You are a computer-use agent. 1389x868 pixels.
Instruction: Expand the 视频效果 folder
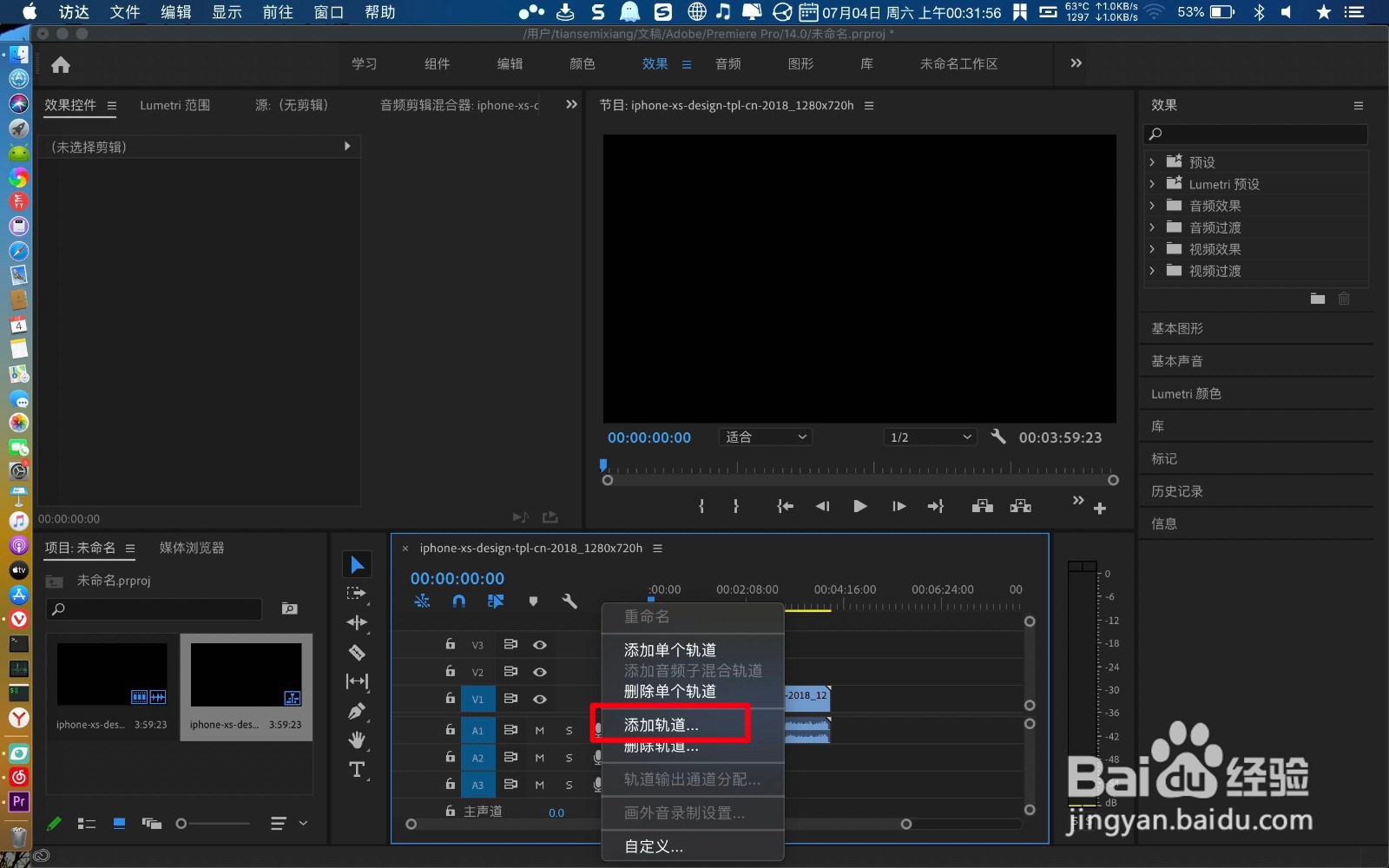[x=1152, y=249]
